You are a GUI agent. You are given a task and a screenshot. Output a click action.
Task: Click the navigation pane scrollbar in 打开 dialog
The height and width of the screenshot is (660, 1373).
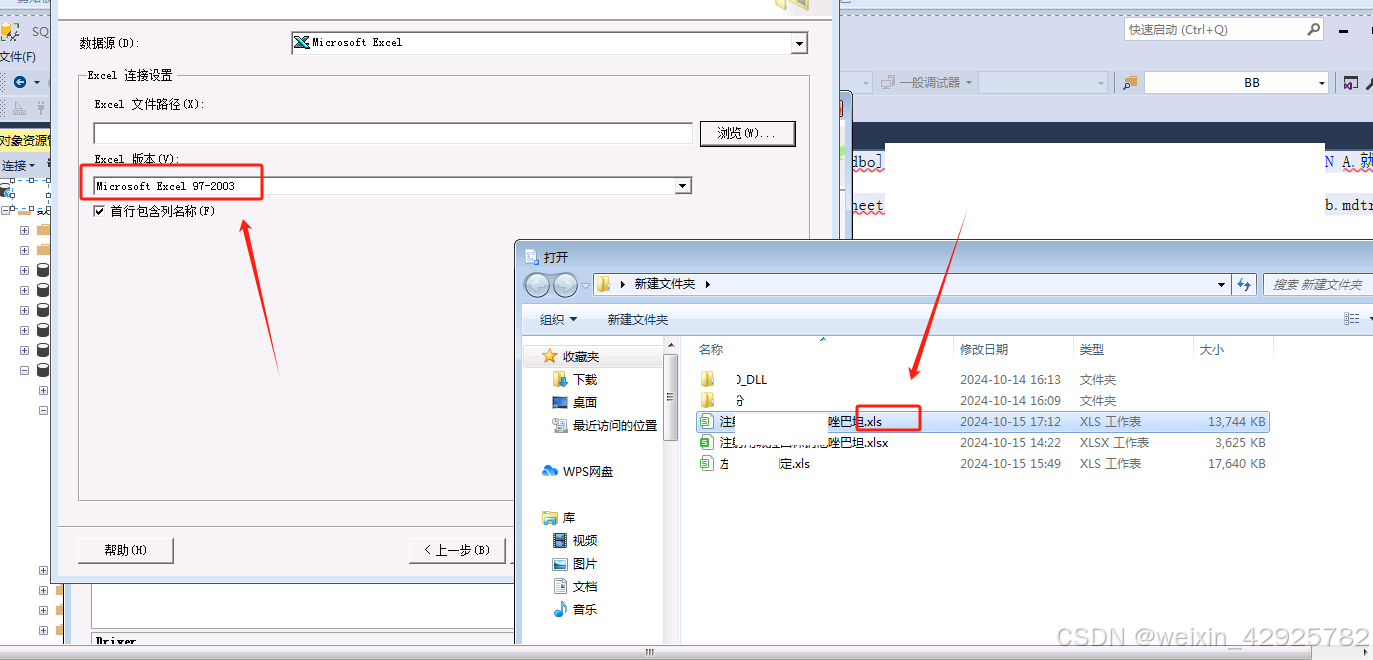pos(671,395)
